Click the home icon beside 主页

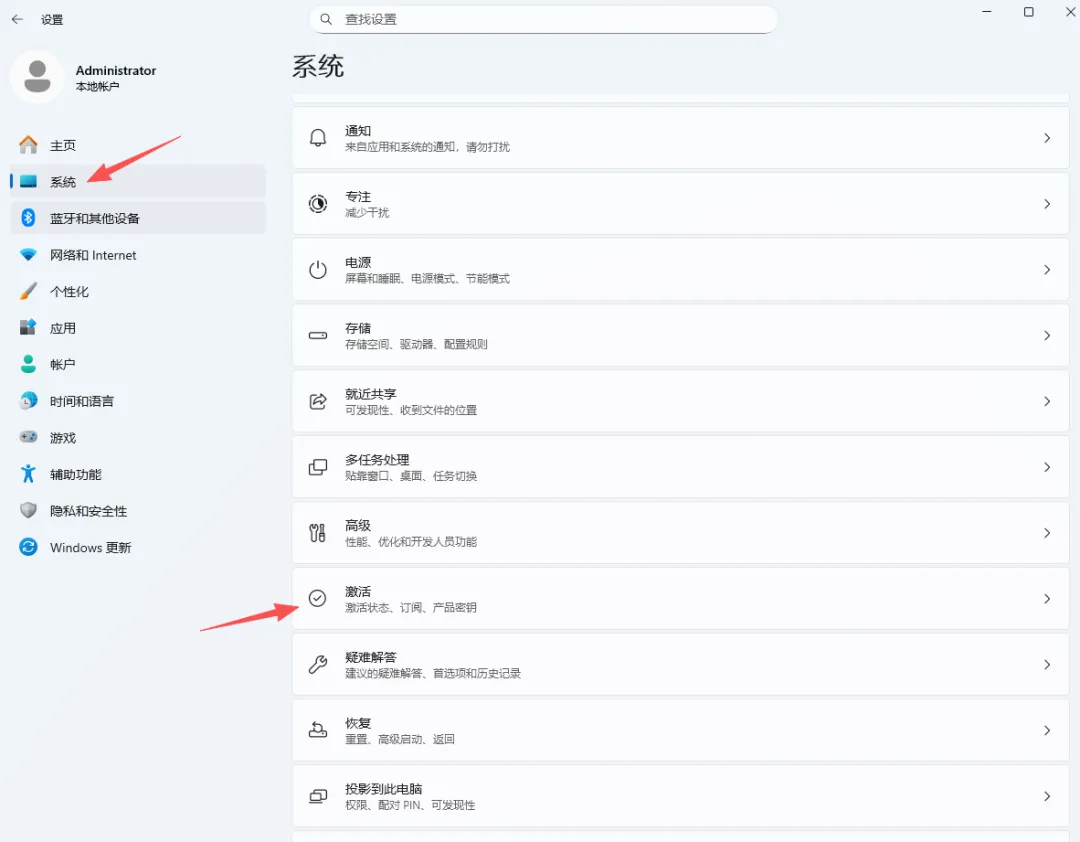tap(28, 145)
